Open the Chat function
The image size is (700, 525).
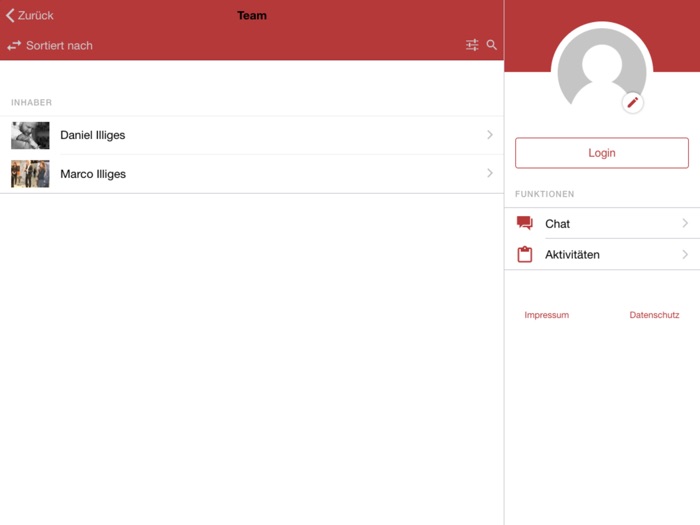click(x=602, y=223)
